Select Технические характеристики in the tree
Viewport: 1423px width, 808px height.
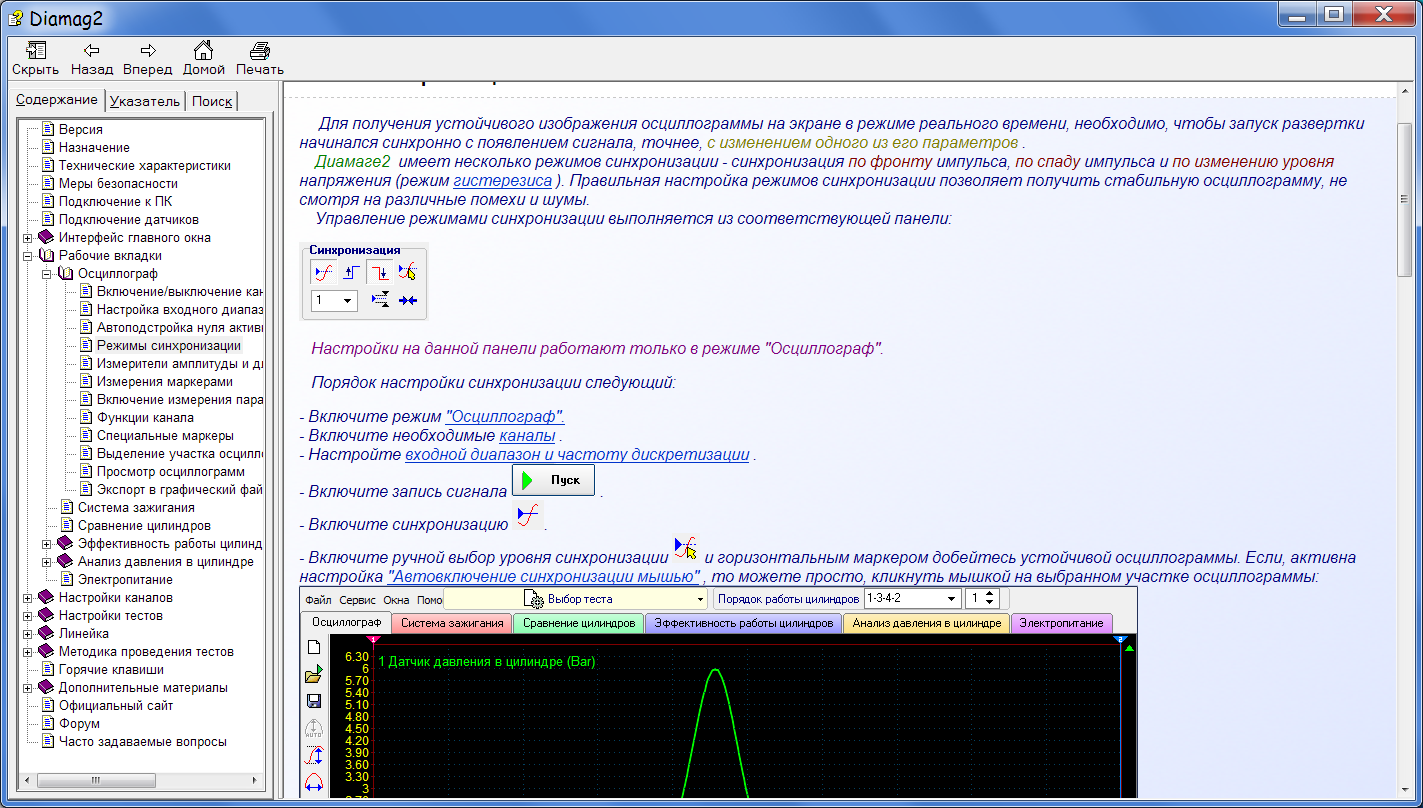click(144, 166)
